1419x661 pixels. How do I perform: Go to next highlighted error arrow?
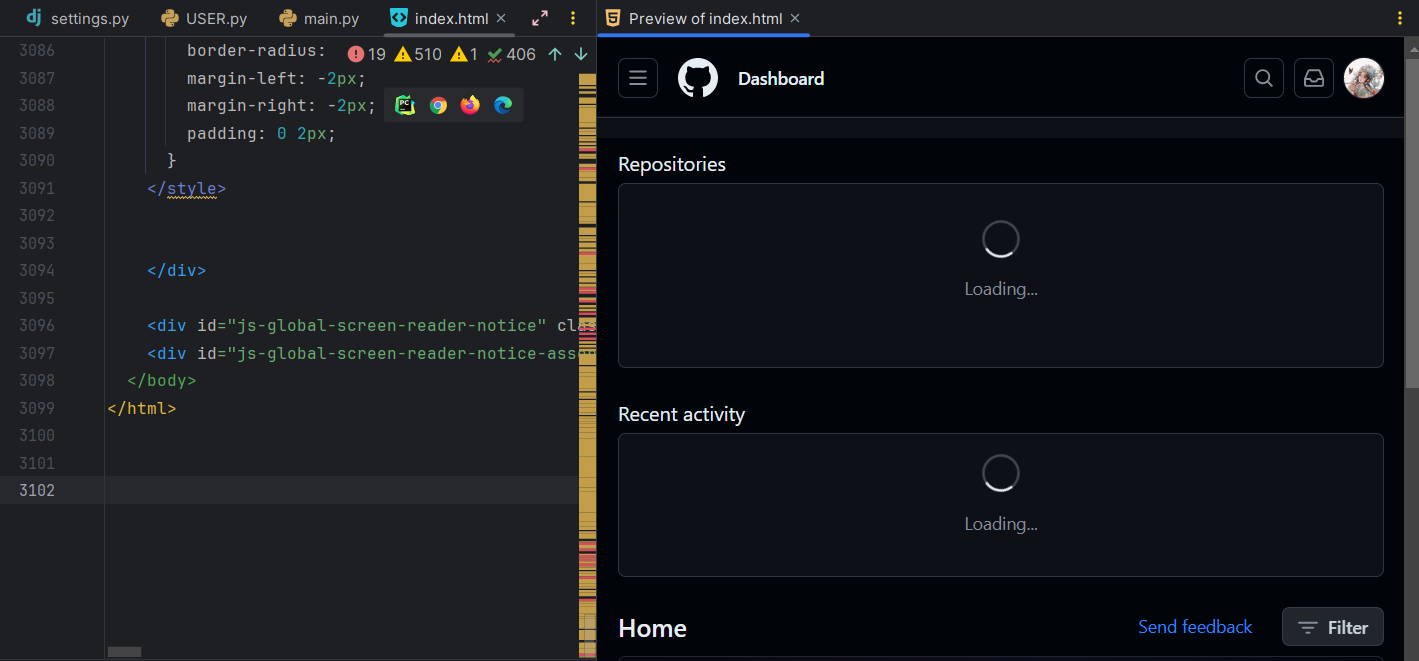pos(580,54)
